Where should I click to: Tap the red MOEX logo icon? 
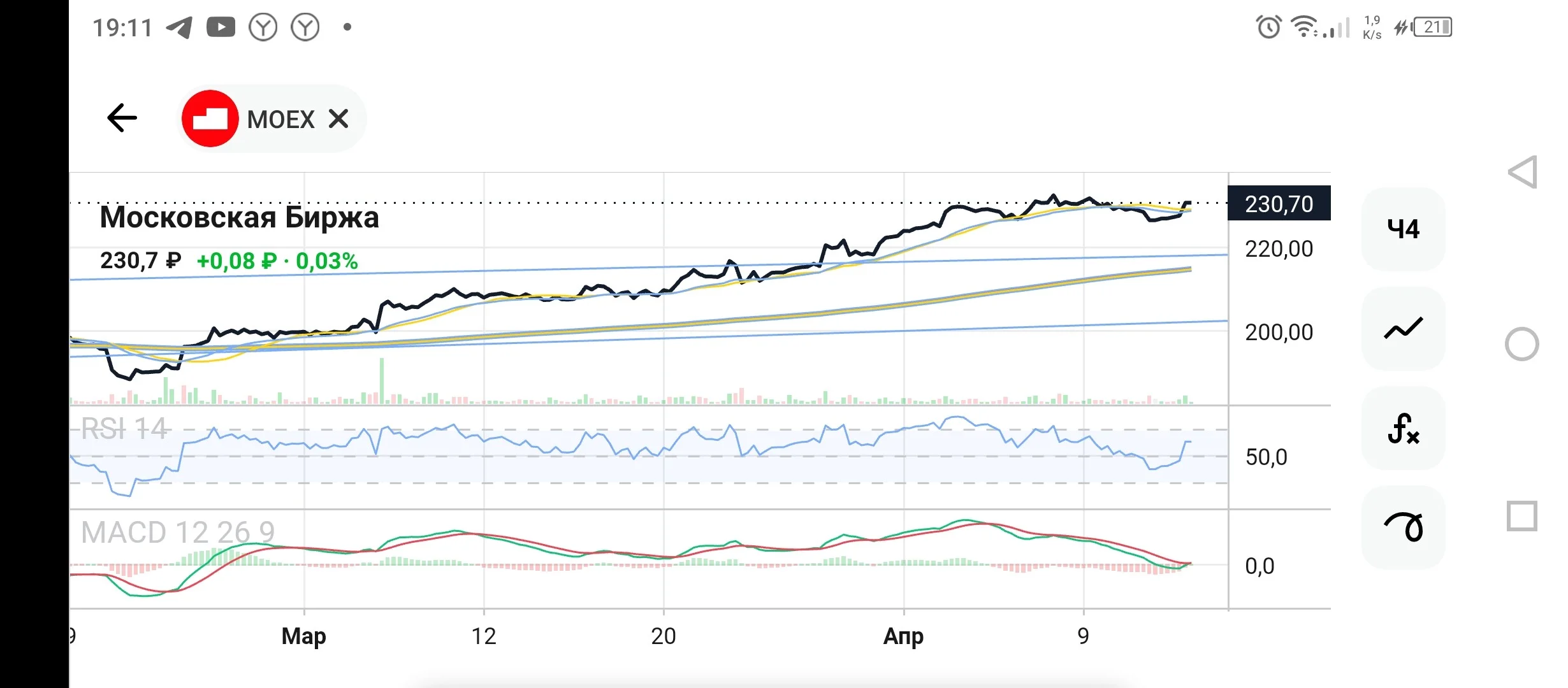[x=210, y=118]
